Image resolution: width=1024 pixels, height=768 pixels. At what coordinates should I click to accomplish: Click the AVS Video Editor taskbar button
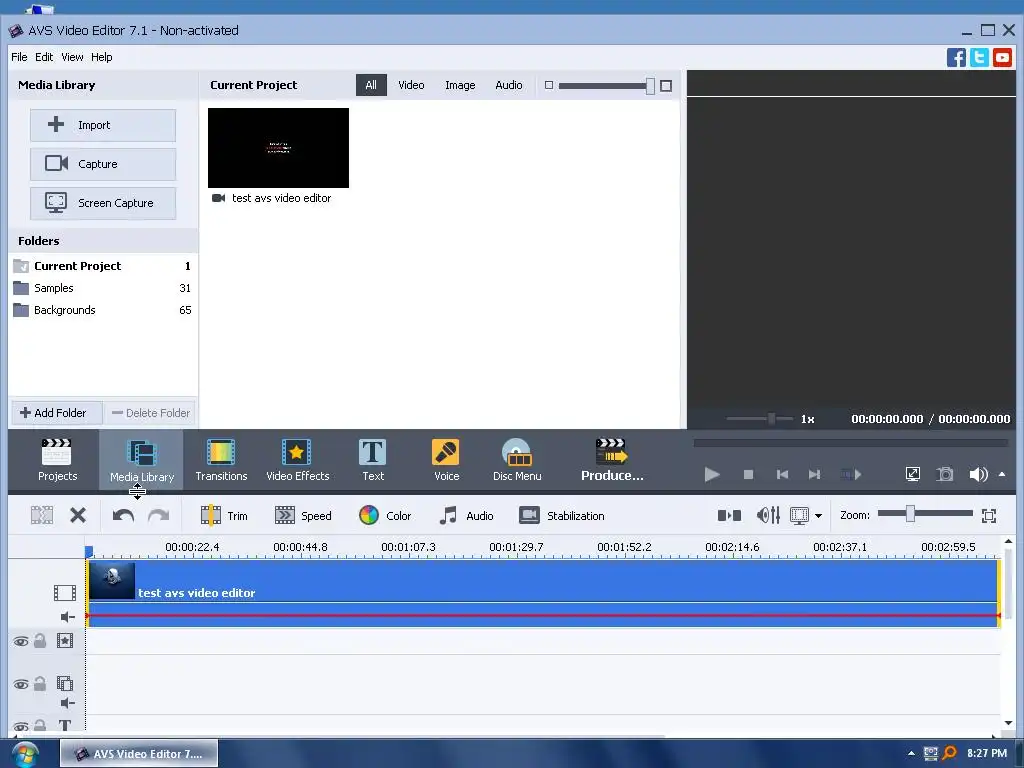[139, 754]
